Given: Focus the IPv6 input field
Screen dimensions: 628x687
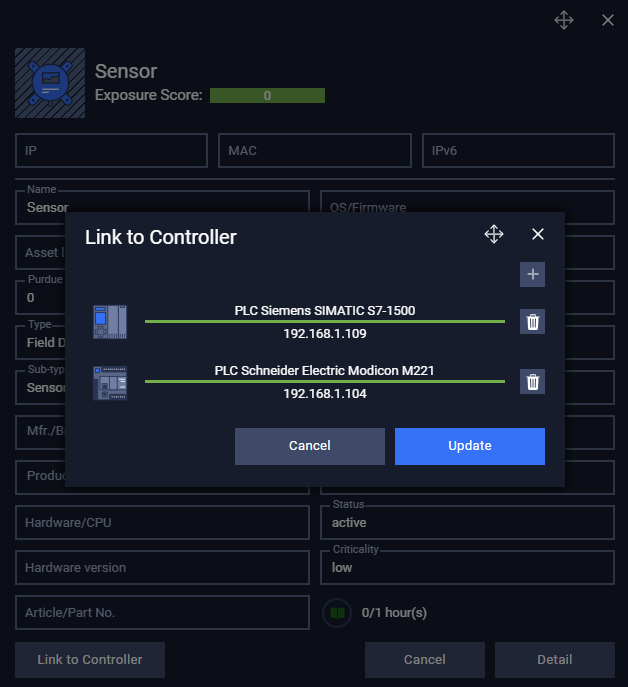Looking at the screenshot, I should pos(518,150).
